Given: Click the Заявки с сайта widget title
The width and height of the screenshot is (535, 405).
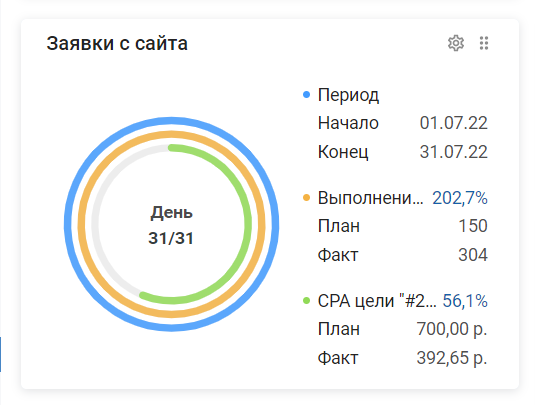Looking at the screenshot, I should 117,43.
